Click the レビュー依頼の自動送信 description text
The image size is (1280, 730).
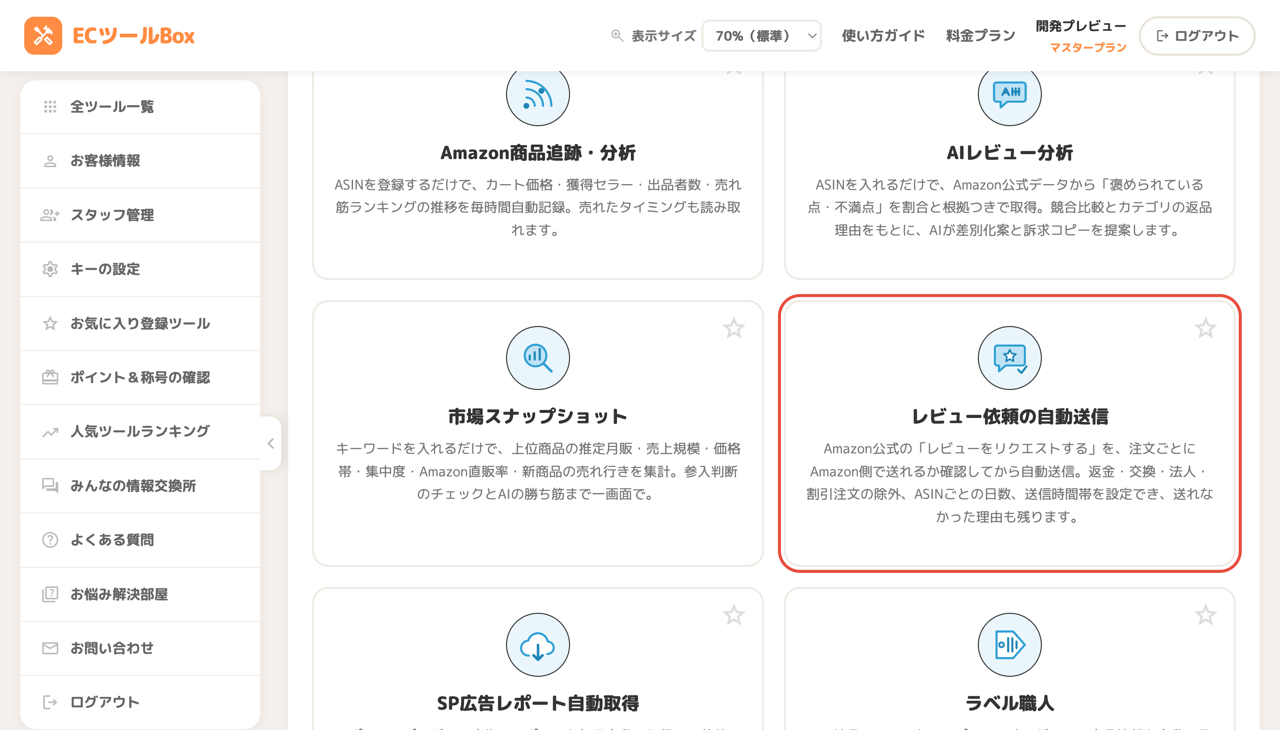(1010, 483)
